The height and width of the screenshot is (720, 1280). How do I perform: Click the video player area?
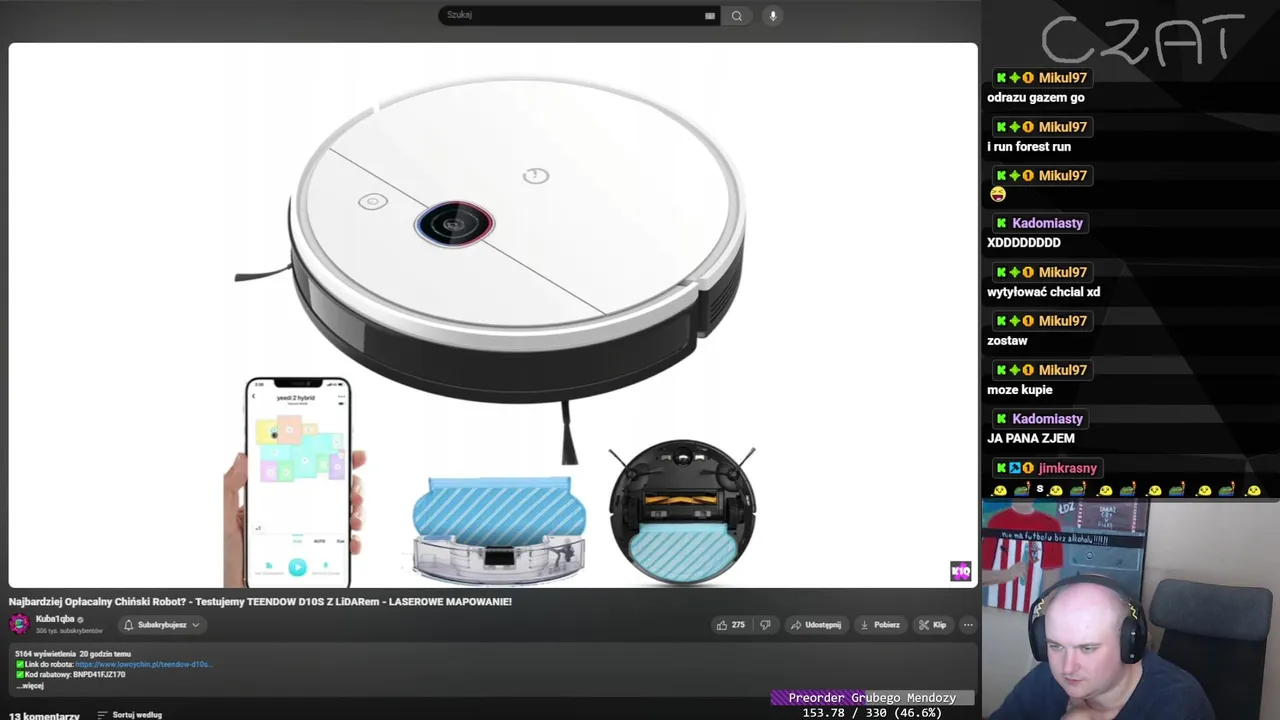coord(493,315)
